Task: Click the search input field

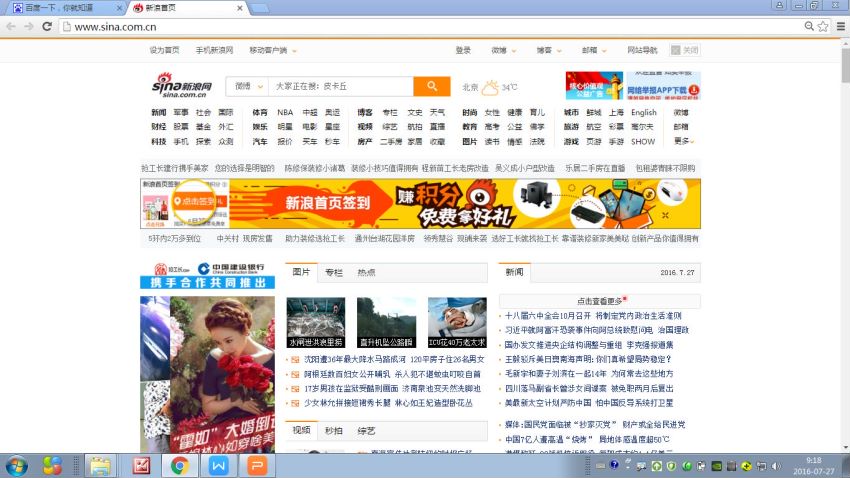Action: click(342, 86)
